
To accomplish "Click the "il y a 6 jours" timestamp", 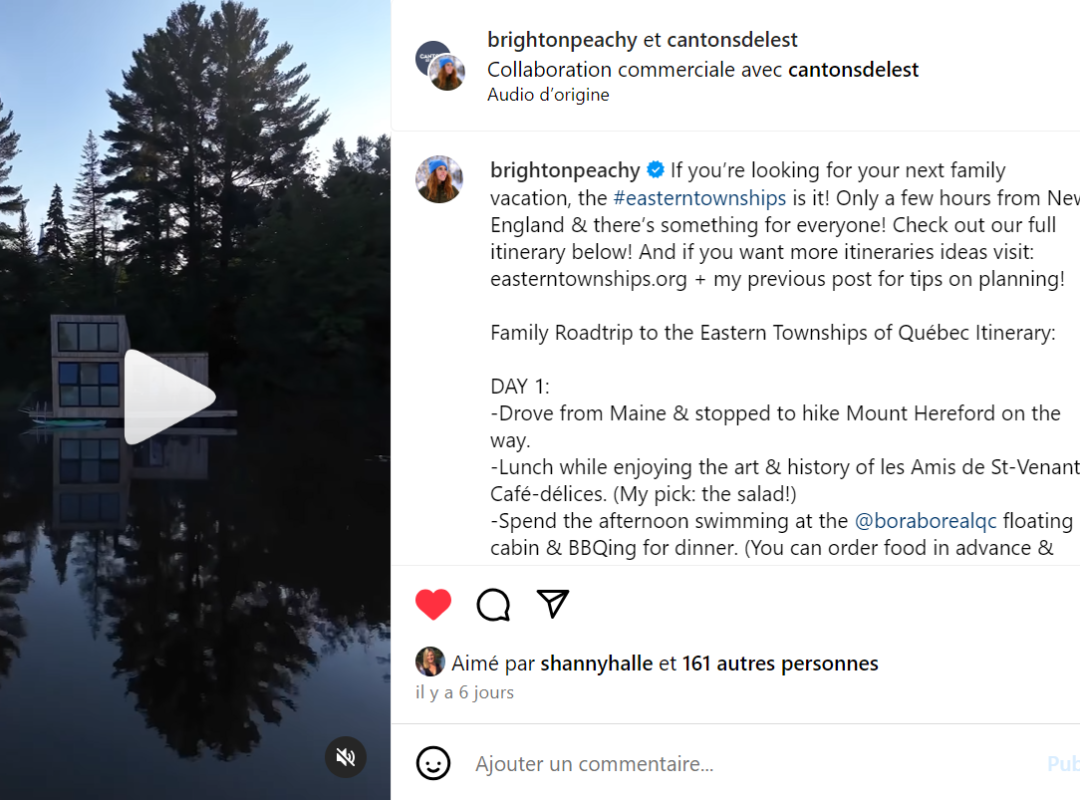I will [x=465, y=692].
